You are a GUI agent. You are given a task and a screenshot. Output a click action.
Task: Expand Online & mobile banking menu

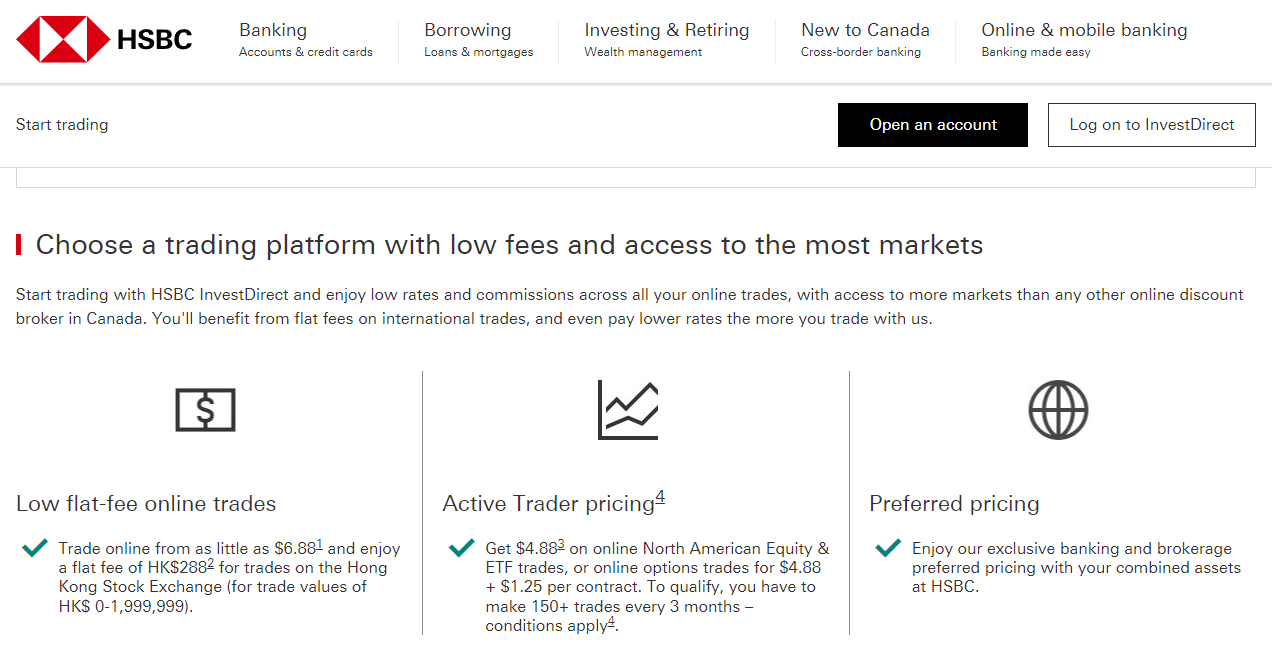1084,40
